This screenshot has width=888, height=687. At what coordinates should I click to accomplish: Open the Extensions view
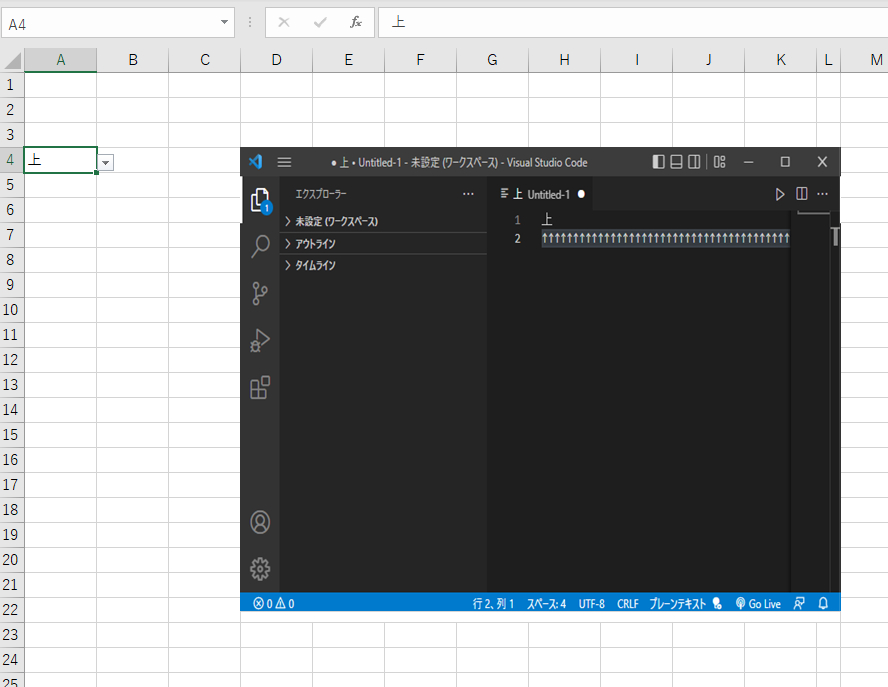coord(260,388)
